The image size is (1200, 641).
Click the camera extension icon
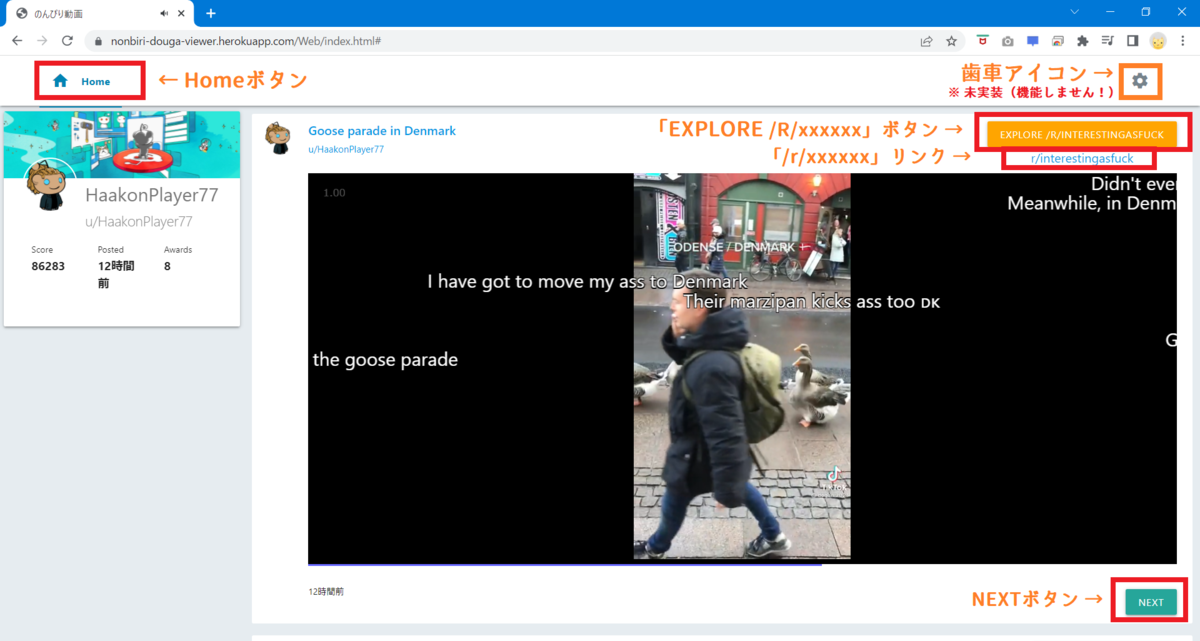point(1008,41)
